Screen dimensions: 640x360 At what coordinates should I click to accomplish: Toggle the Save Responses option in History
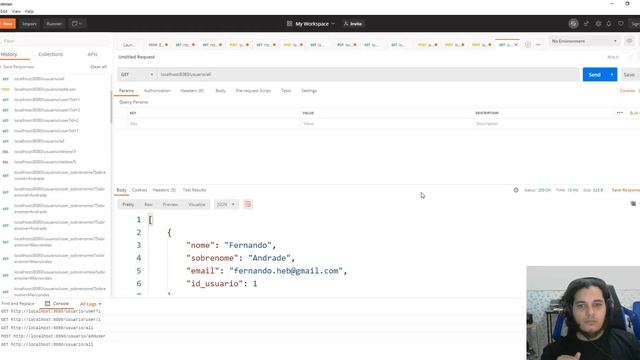click(17, 67)
